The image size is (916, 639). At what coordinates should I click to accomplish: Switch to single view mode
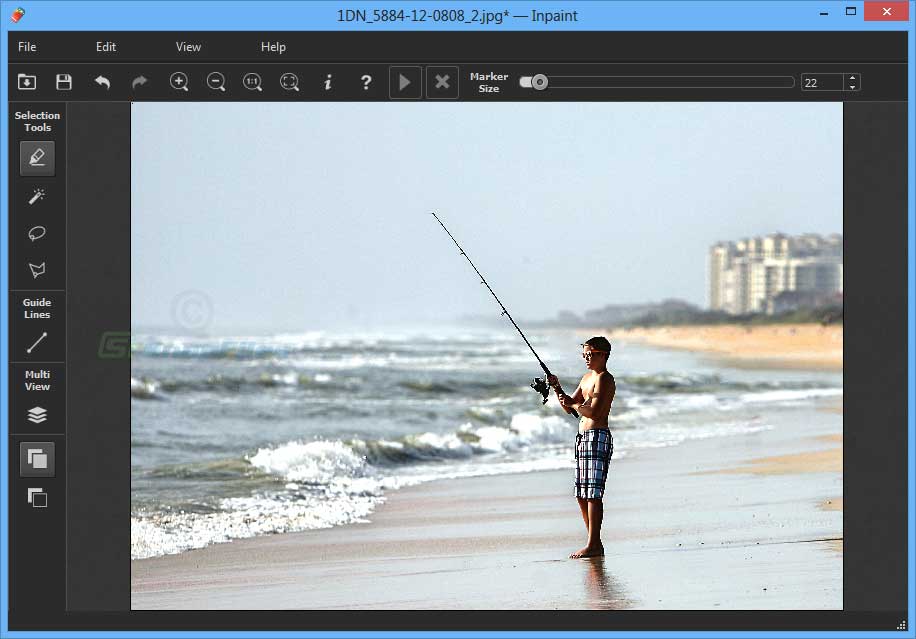click(37, 458)
